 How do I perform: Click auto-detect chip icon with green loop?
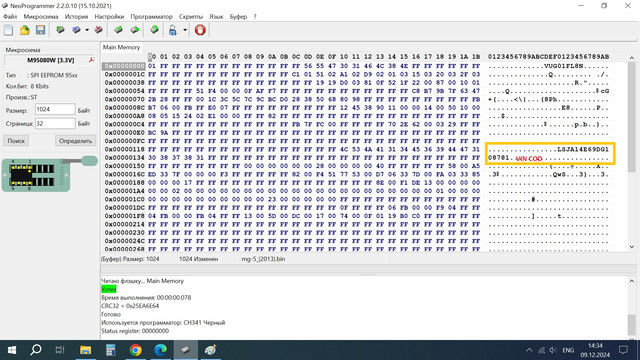[x=154, y=30]
